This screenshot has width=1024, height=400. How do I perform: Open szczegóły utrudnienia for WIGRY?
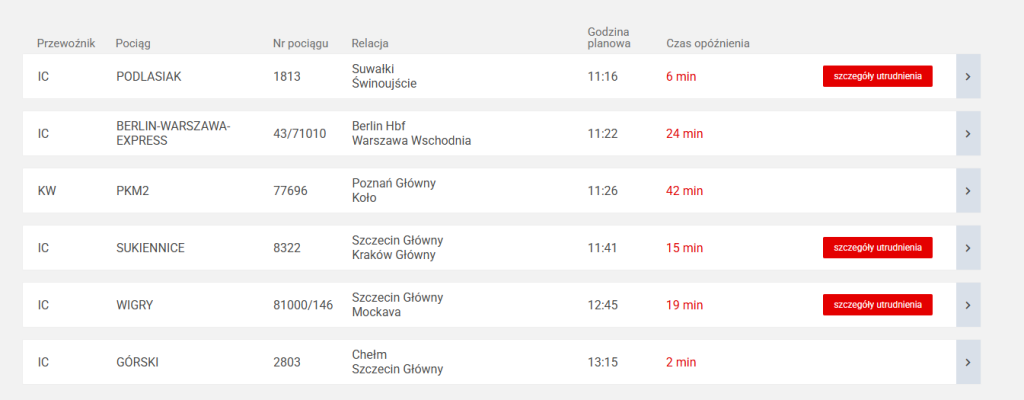click(x=877, y=304)
